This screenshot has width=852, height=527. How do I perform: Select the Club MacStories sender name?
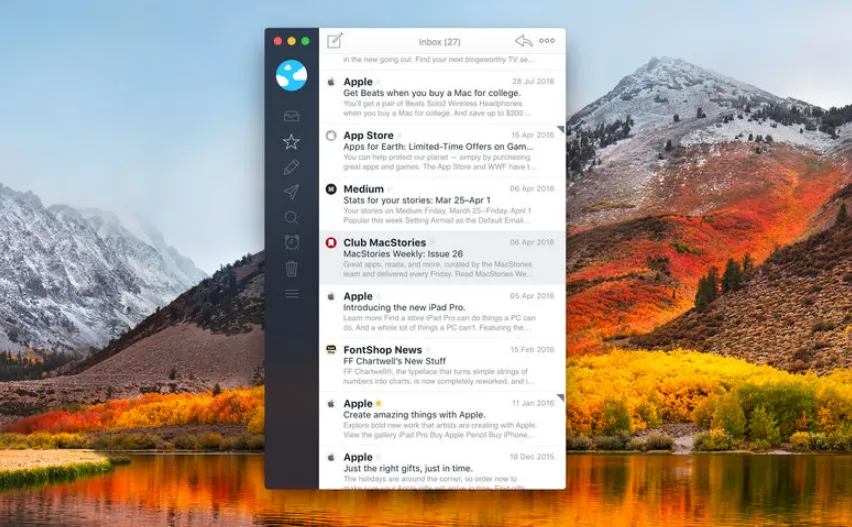[385, 243]
